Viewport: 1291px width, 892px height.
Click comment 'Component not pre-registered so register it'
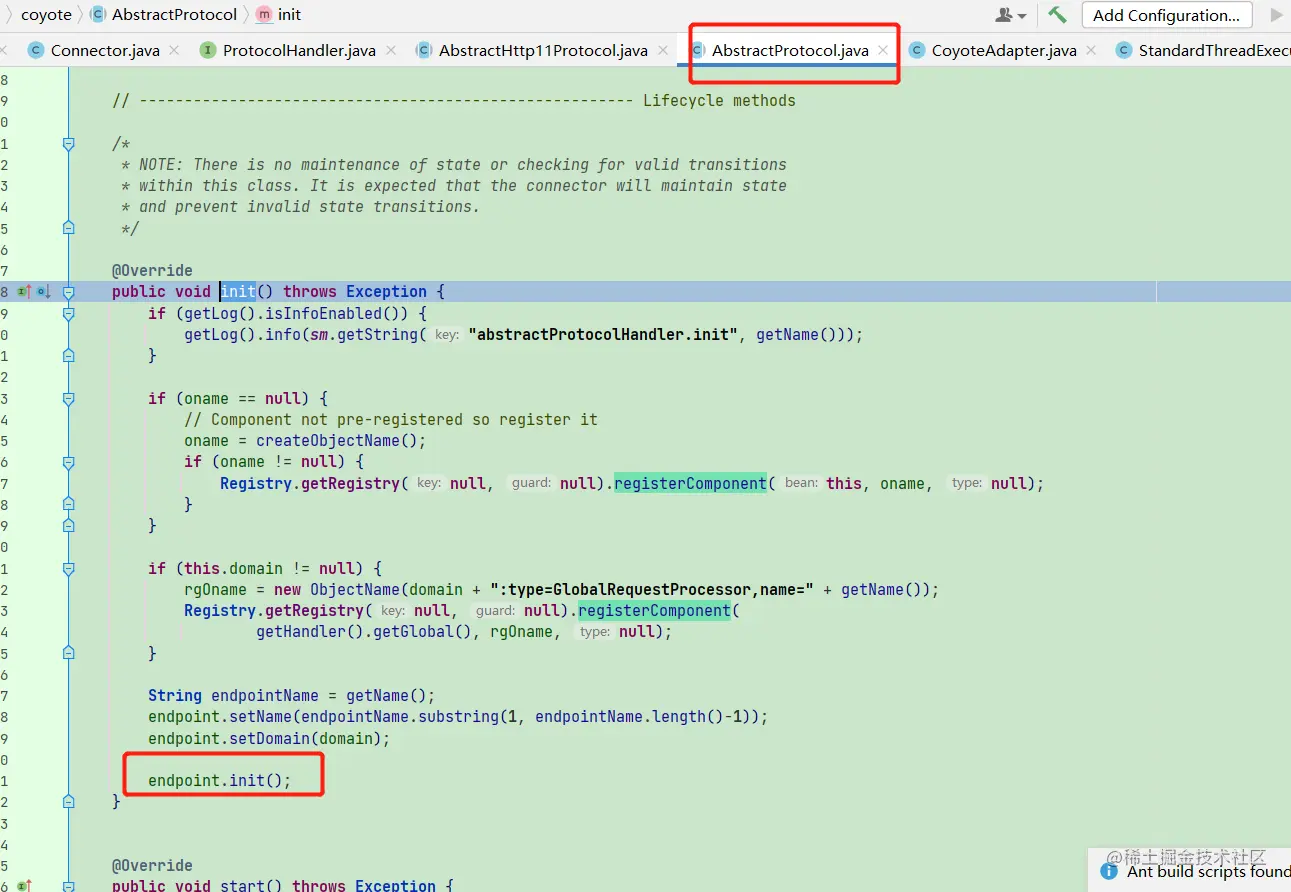[391, 419]
